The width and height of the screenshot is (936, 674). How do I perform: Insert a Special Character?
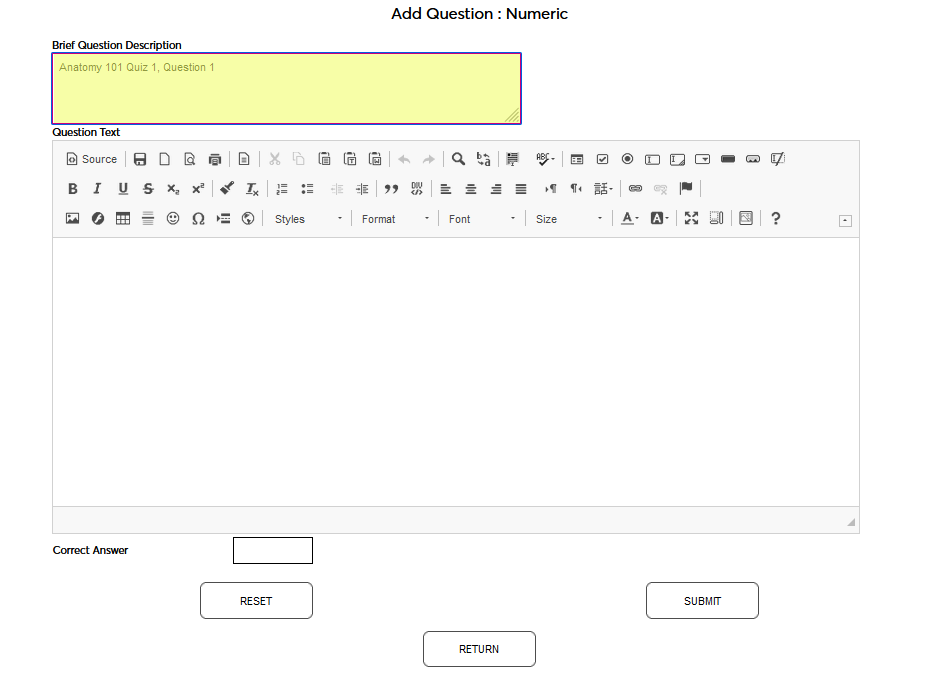[x=197, y=218]
